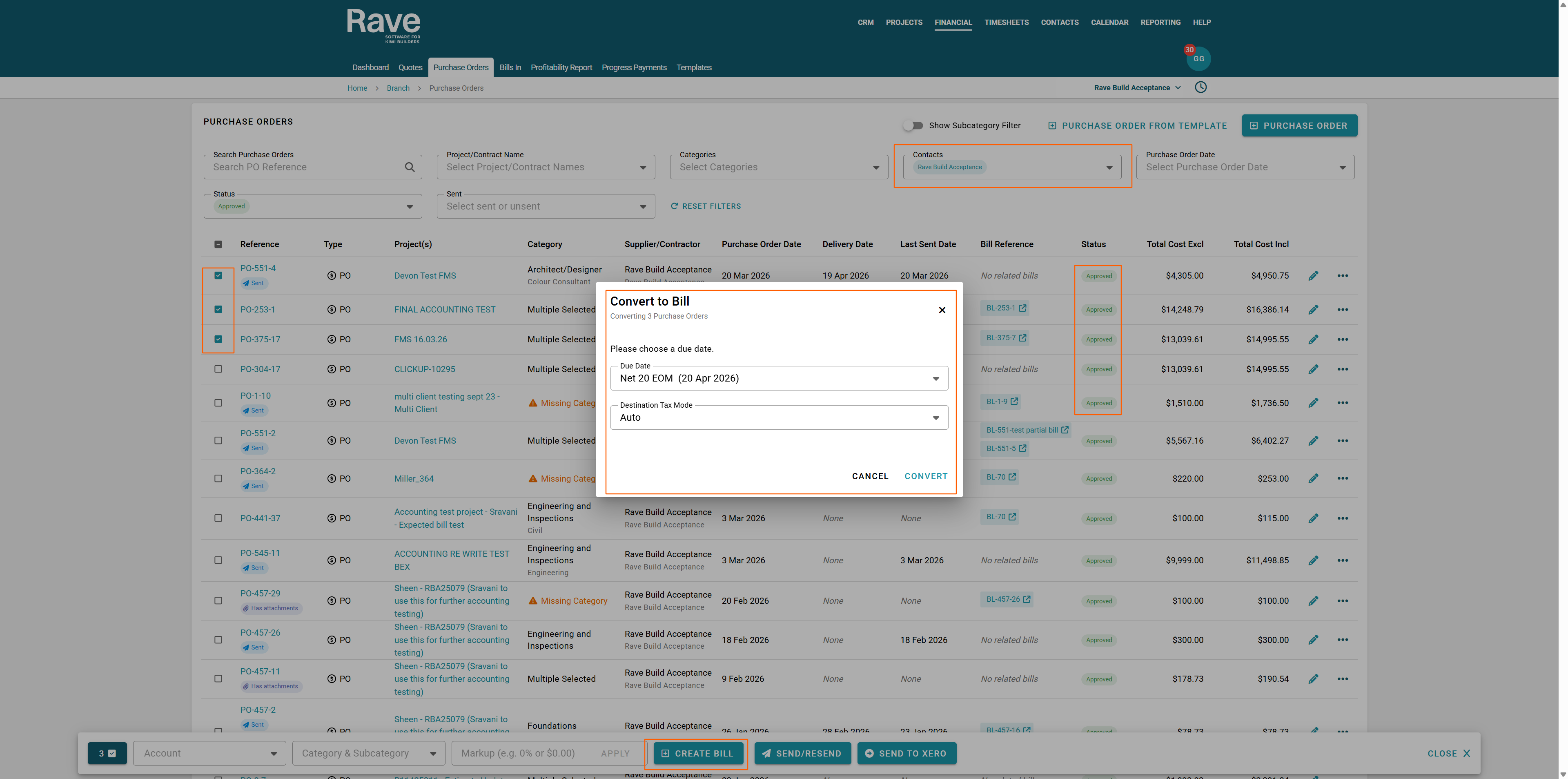
Task: Switch to the Bills In tab
Action: tap(510, 68)
